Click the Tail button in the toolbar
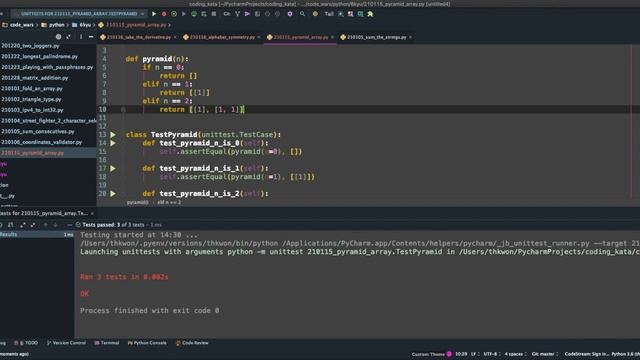 tap(329, 14)
